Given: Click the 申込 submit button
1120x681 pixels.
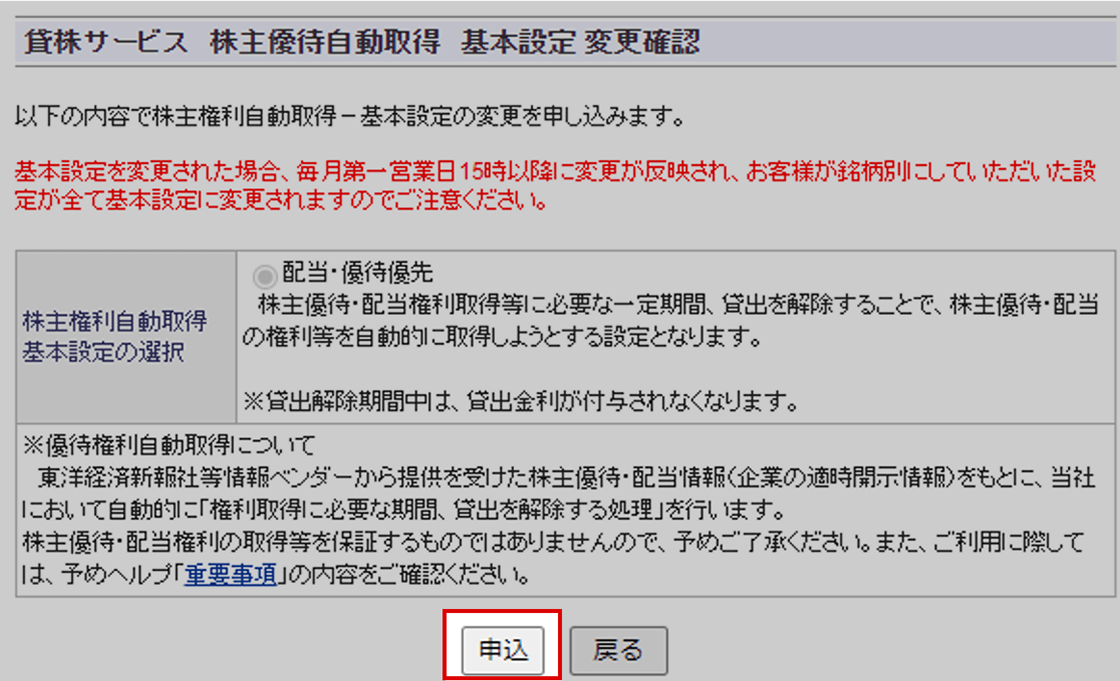Looking at the screenshot, I should click(x=503, y=650).
